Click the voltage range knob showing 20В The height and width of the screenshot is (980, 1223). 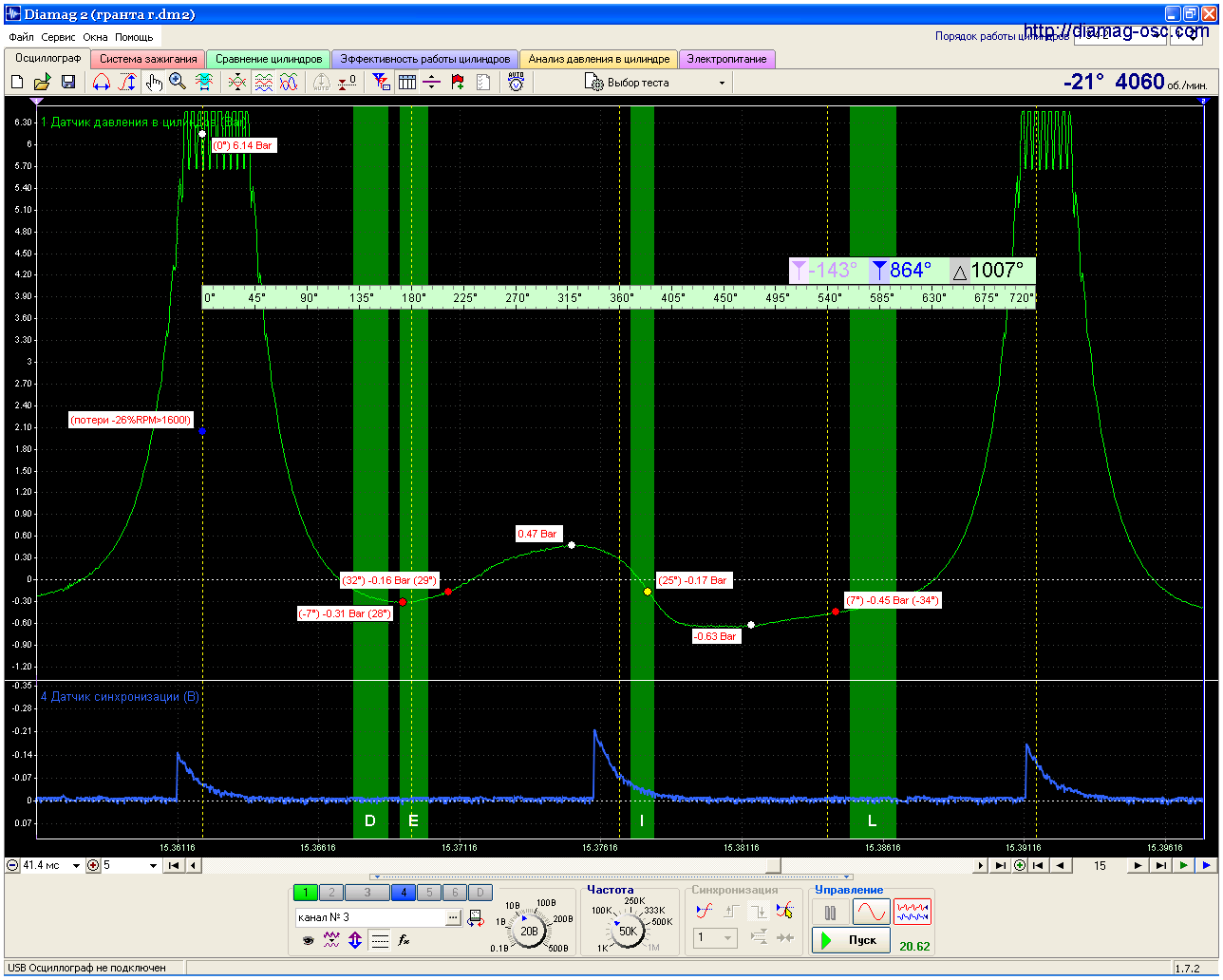[x=529, y=931]
